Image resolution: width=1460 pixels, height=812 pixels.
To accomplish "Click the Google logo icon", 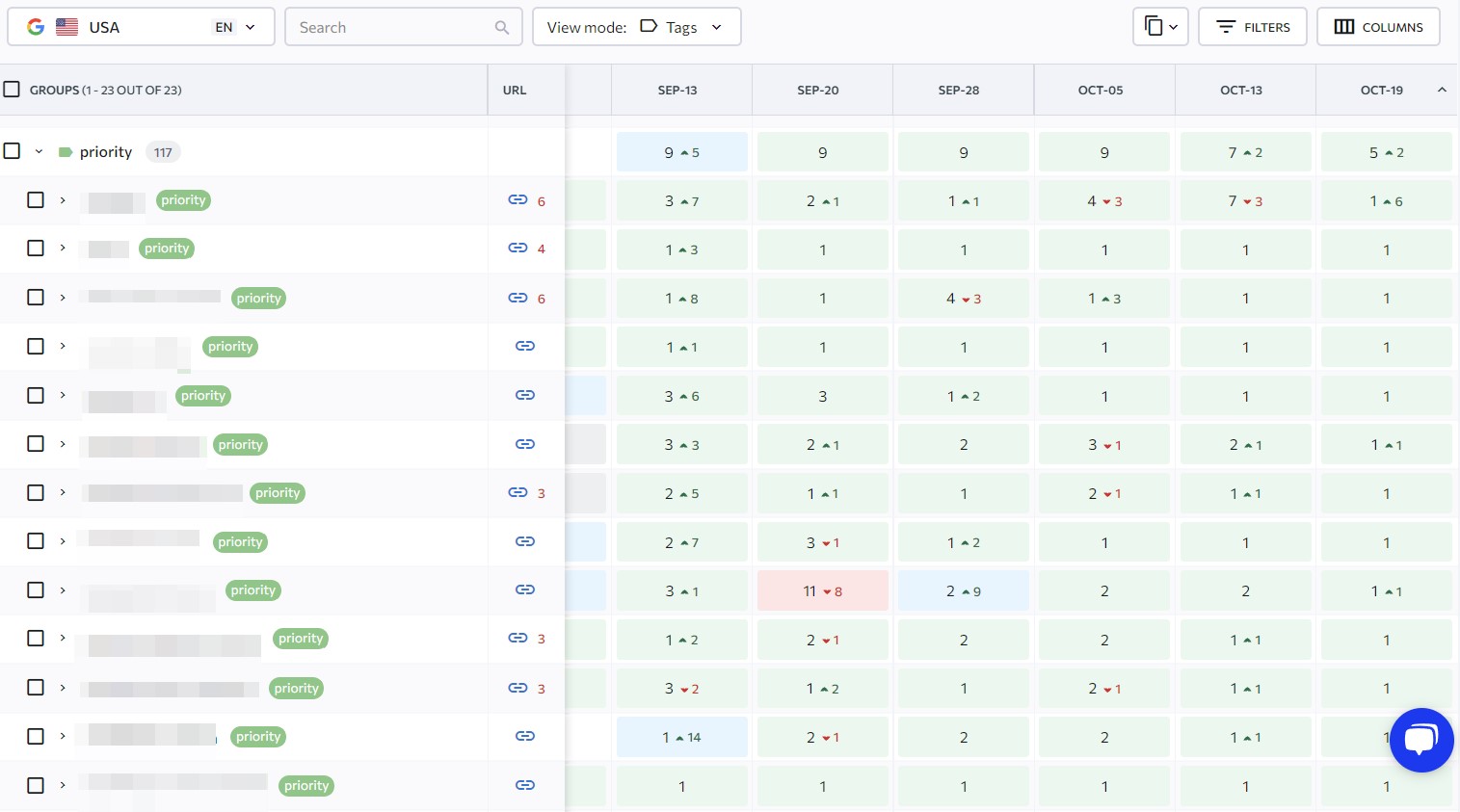I will click(36, 27).
